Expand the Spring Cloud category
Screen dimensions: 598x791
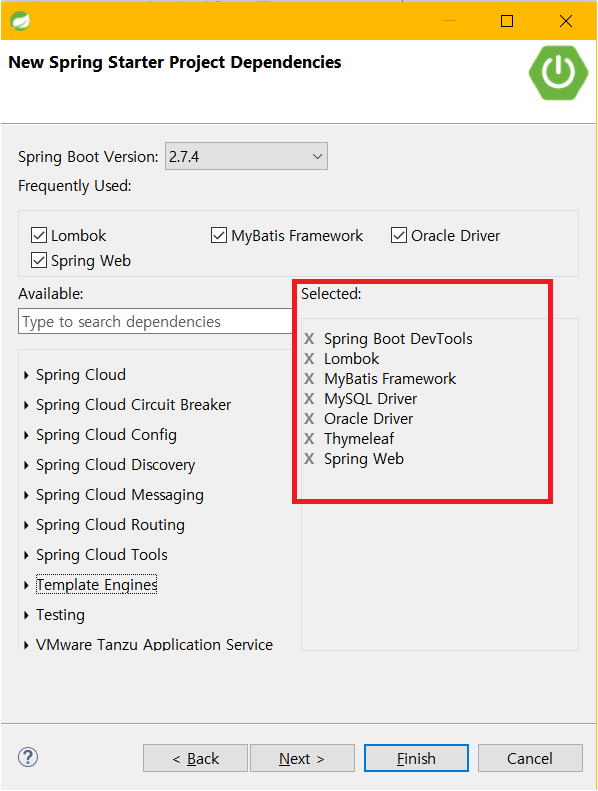click(26, 375)
